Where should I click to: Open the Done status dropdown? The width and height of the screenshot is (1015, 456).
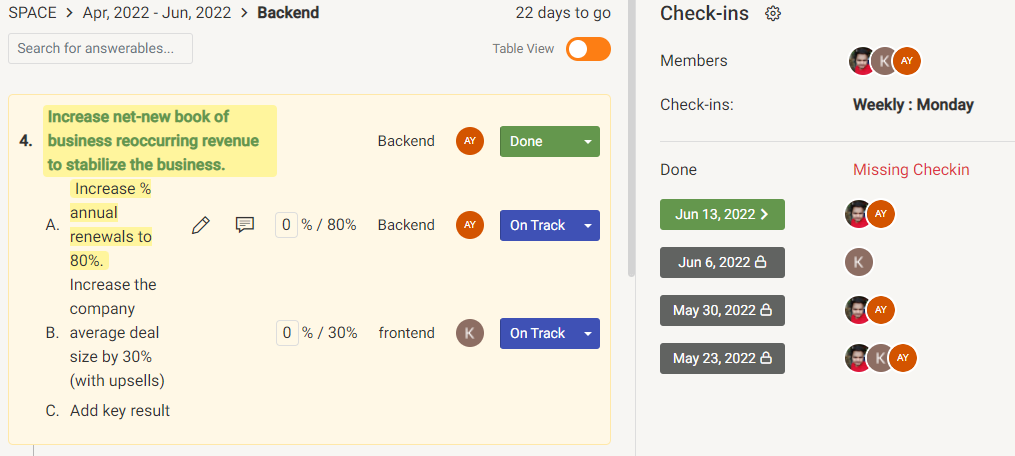[549, 141]
